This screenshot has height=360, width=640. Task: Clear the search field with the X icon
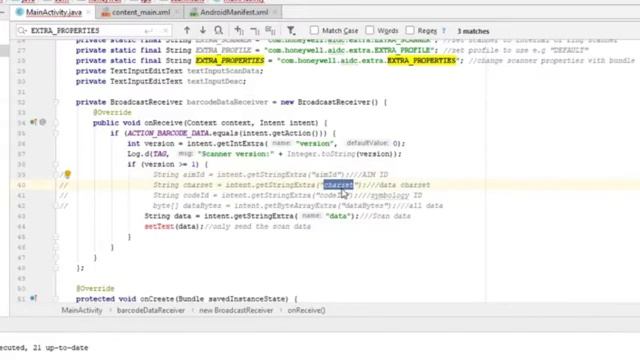(165, 31)
